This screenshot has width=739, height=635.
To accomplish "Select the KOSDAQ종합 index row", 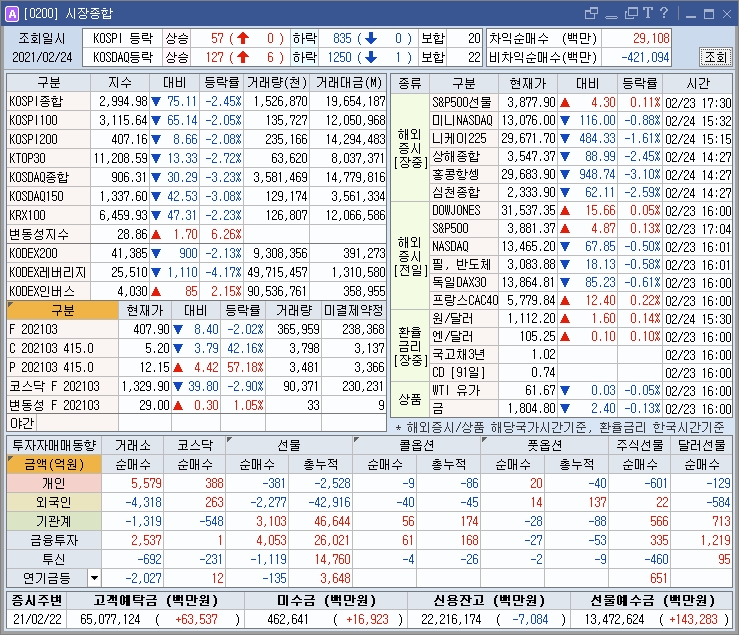I will 197,177.
